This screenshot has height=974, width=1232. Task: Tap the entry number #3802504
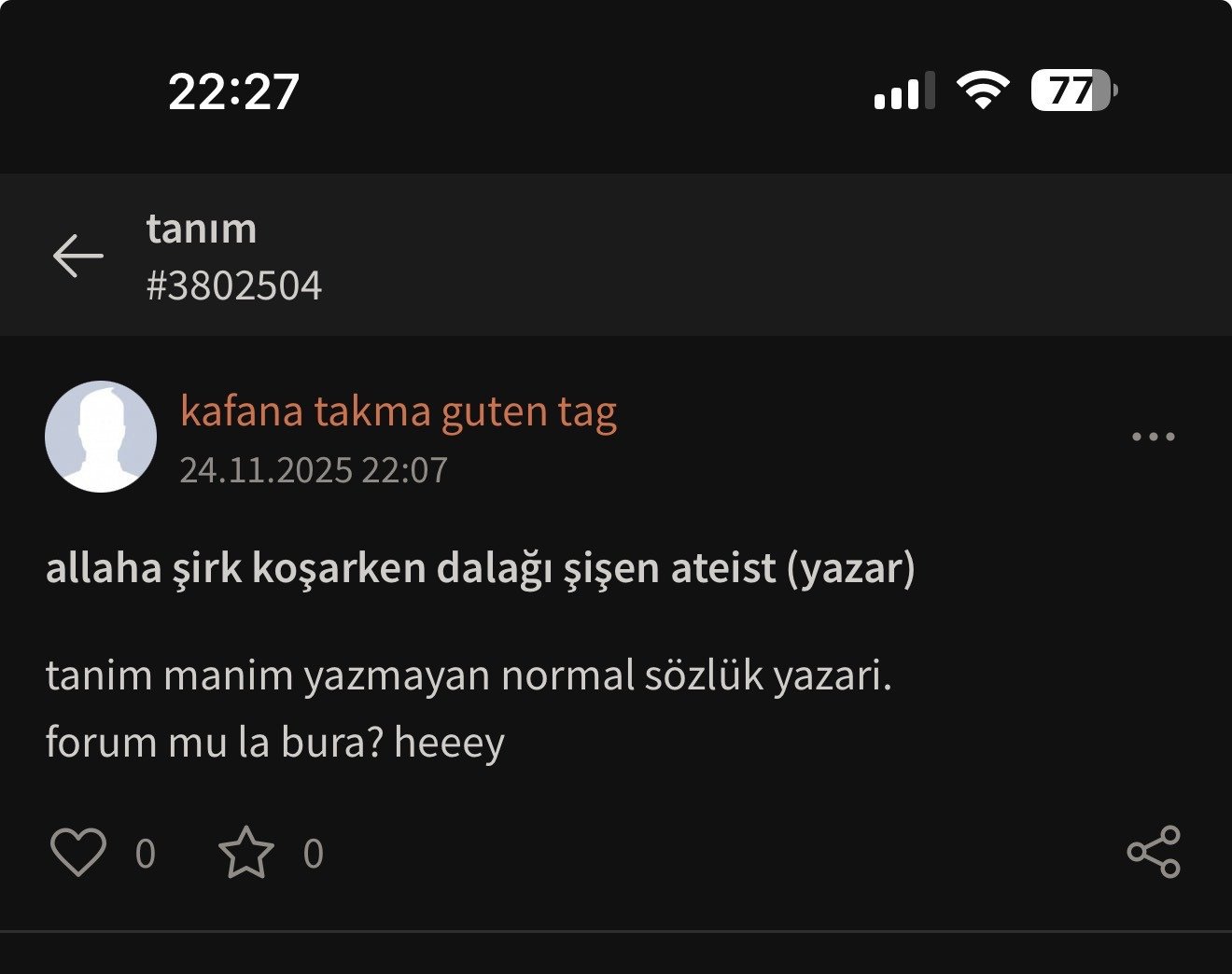pos(234,285)
